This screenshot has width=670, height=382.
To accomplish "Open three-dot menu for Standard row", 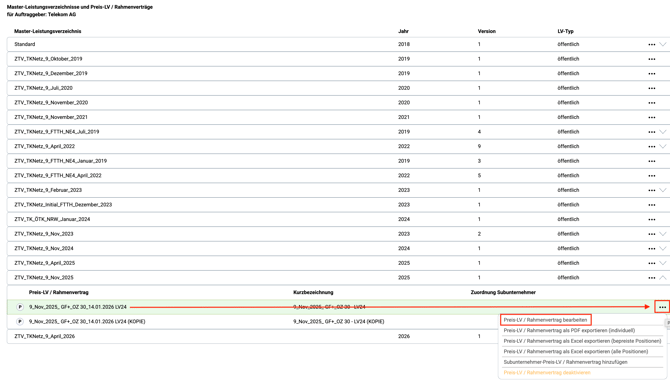I will pyautogui.click(x=651, y=44).
